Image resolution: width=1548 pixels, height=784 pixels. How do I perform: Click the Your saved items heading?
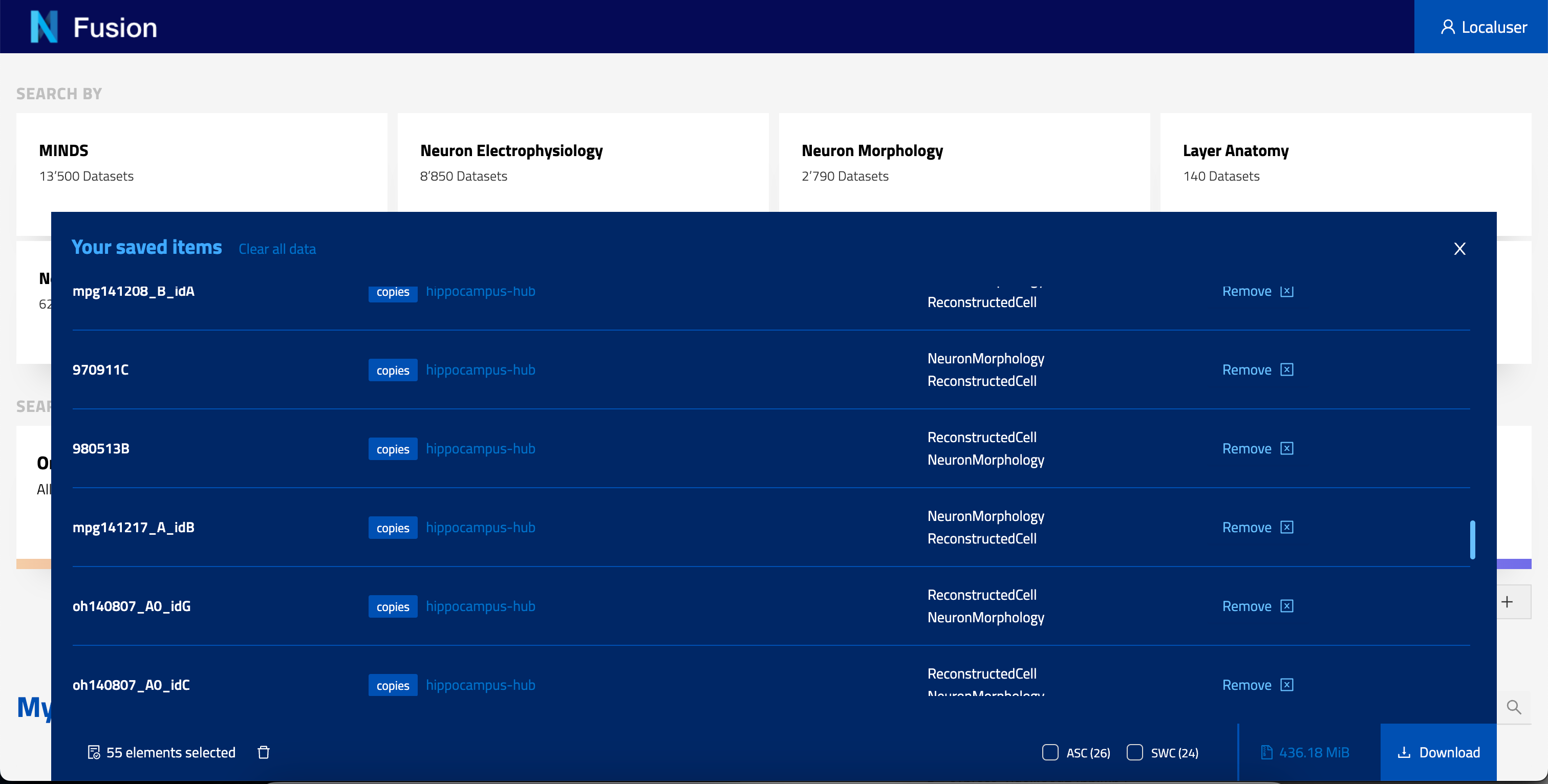pos(146,247)
